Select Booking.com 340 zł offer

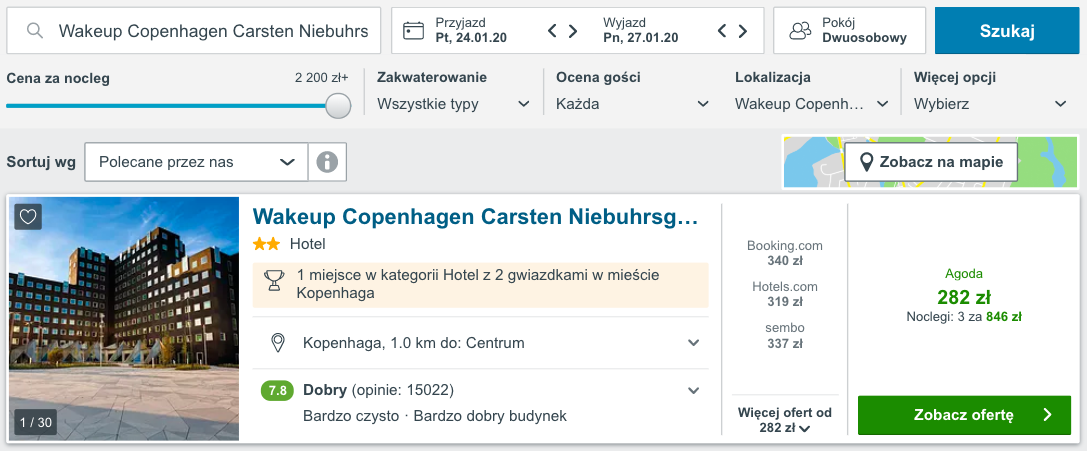[x=785, y=253]
